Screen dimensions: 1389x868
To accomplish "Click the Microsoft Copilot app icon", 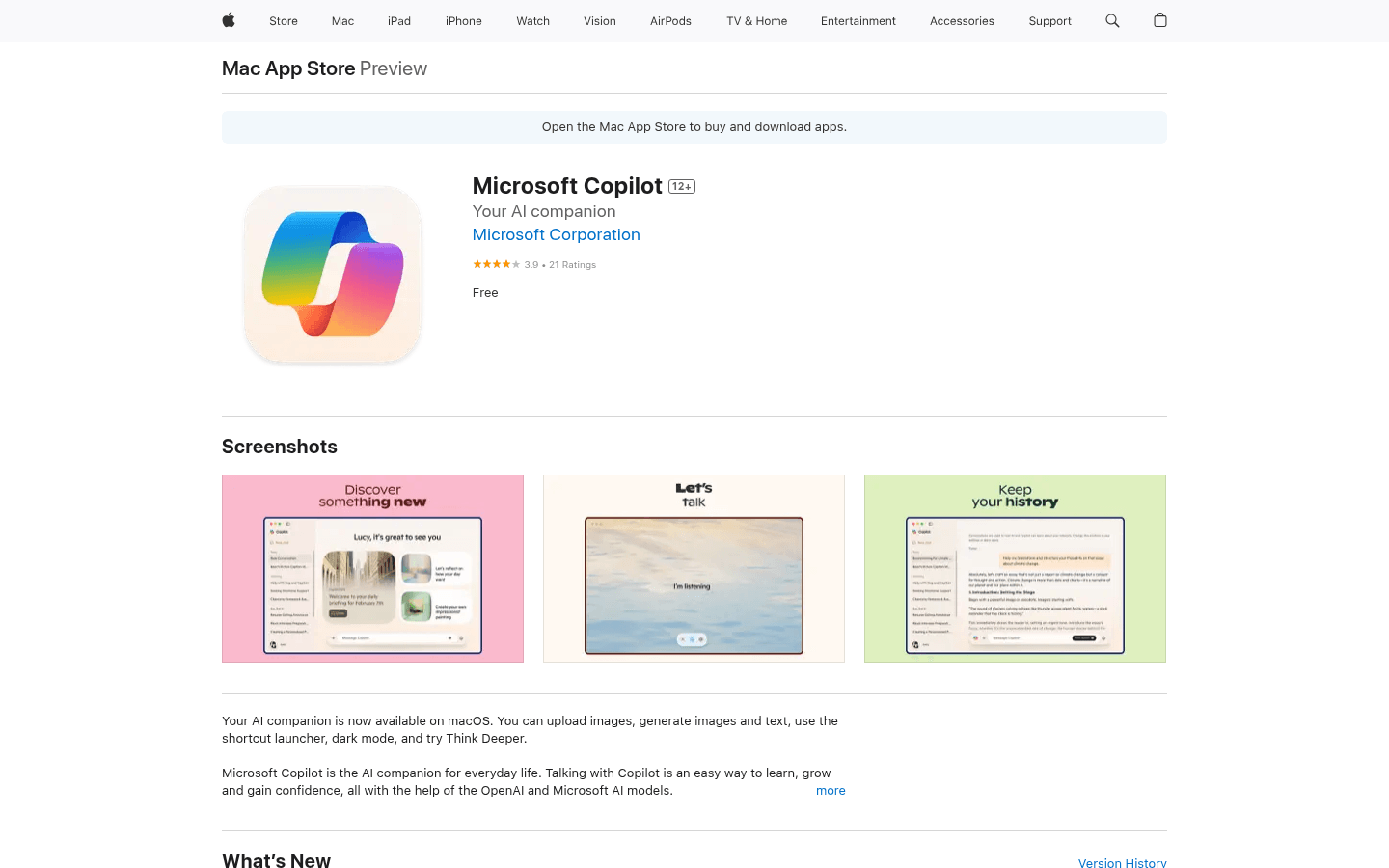I will point(332,274).
